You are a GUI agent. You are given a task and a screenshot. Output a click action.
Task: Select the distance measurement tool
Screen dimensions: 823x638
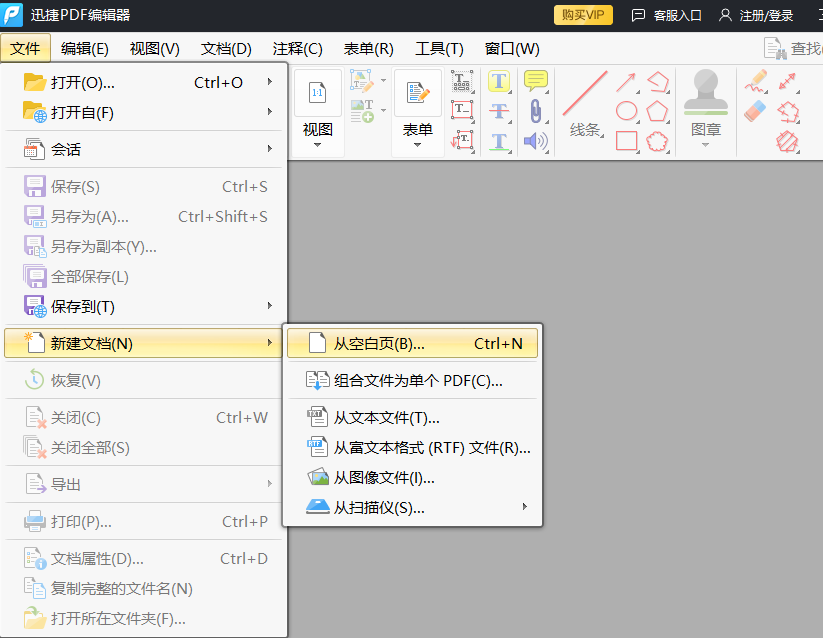[x=787, y=82]
